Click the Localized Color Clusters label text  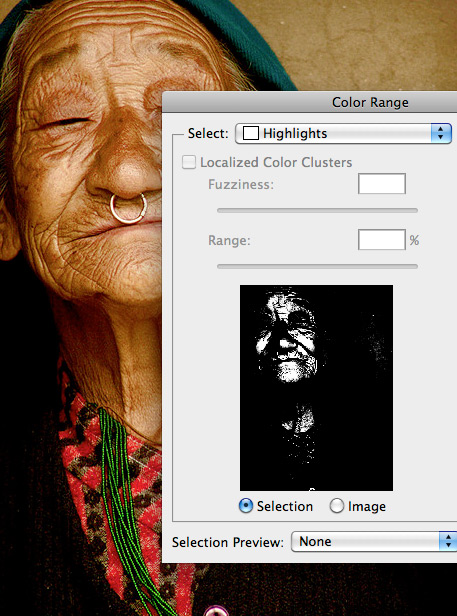[276, 162]
